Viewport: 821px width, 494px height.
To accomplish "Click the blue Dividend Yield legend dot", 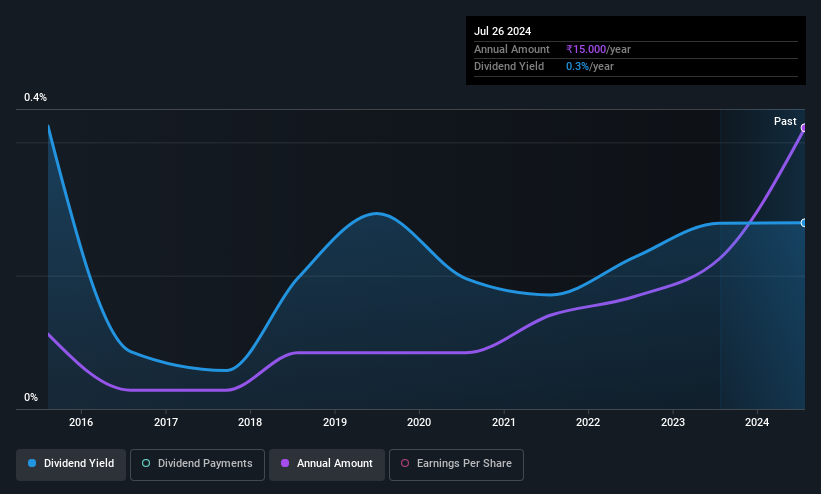I will [x=32, y=463].
